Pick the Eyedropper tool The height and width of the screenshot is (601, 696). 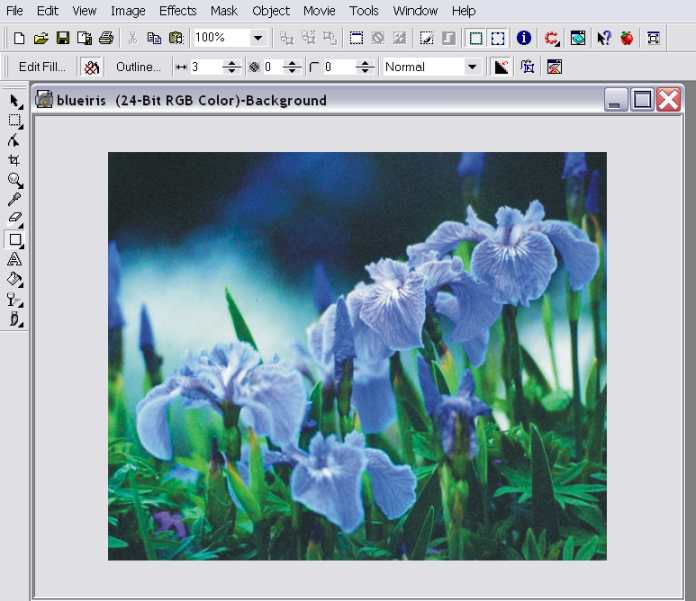15,199
